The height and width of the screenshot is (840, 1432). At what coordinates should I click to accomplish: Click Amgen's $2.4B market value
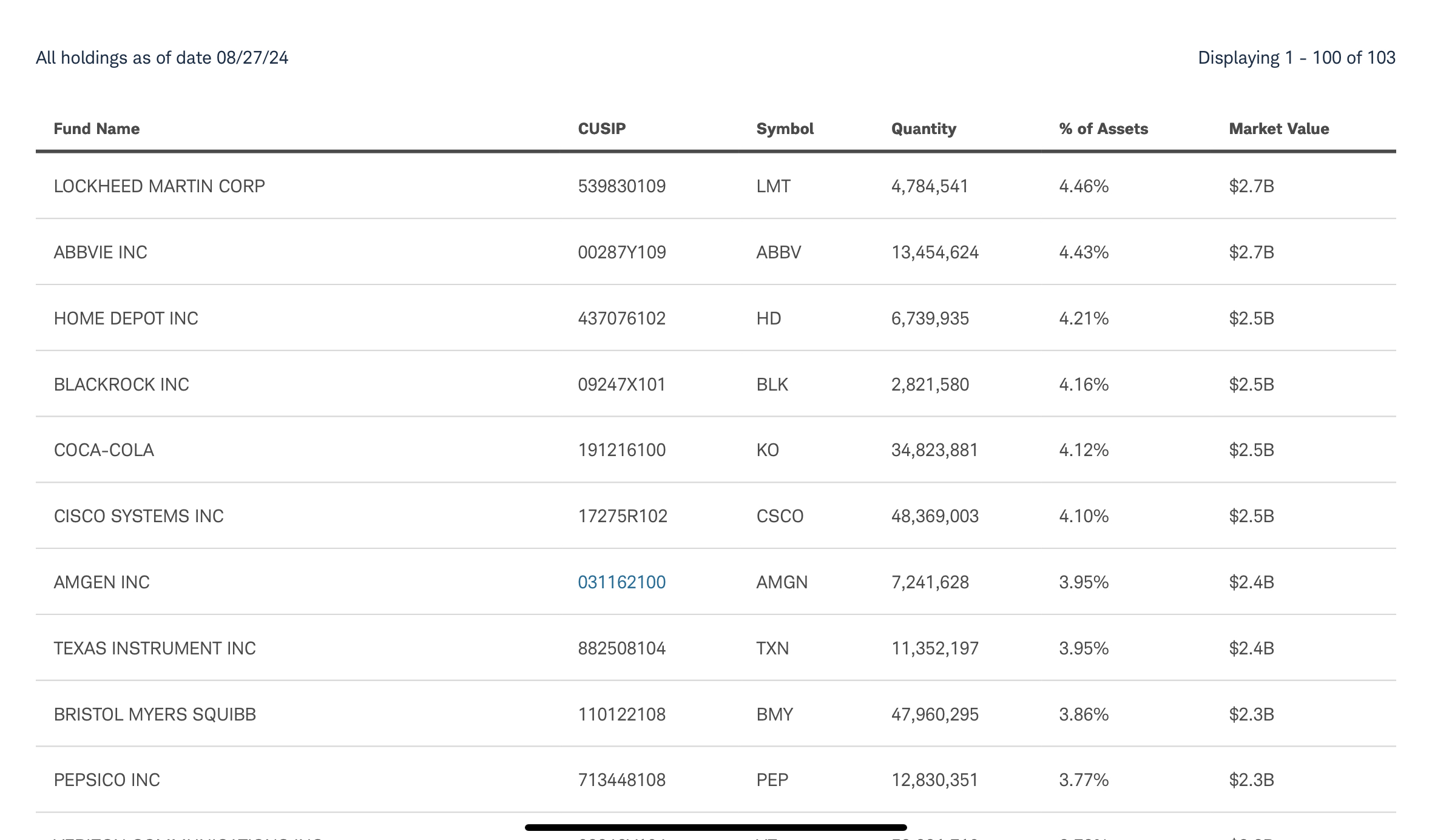(x=1251, y=582)
